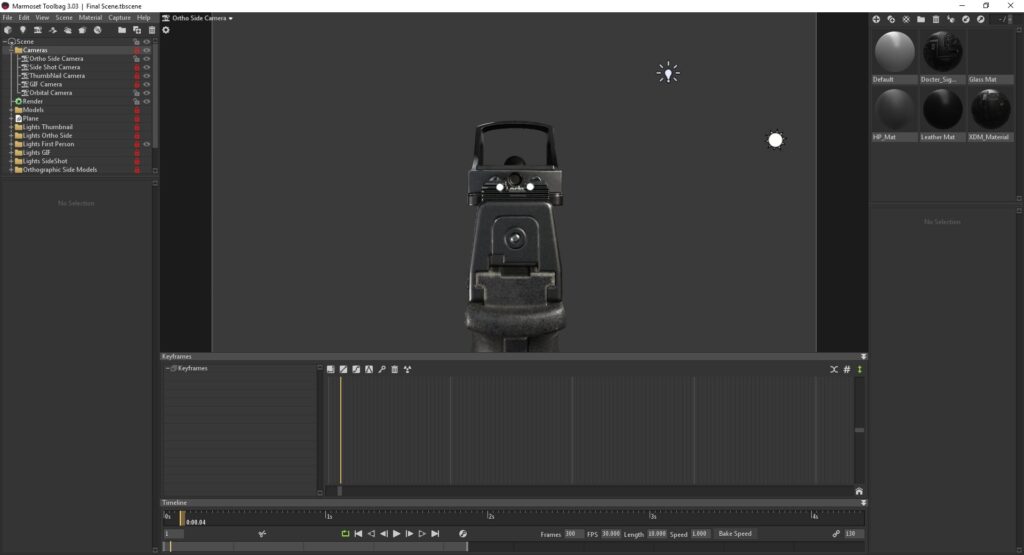1024x555 pixels.
Task: Add a sky object via clouds icon
Action: 67,30
